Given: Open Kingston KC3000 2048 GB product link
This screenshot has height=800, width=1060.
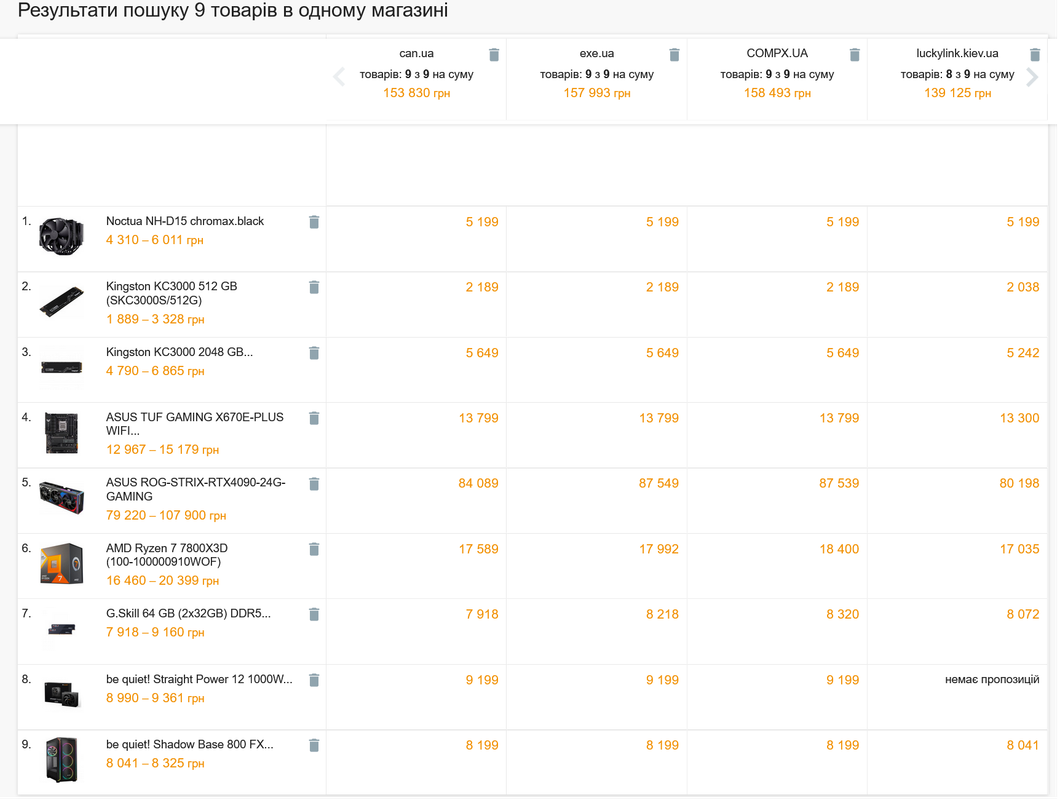Looking at the screenshot, I should click(180, 352).
